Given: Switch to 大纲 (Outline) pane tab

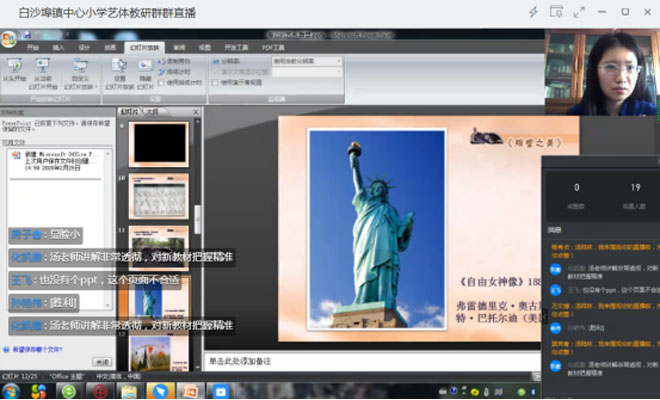Looking at the screenshot, I should pyautogui.click(x=153, y=112).
